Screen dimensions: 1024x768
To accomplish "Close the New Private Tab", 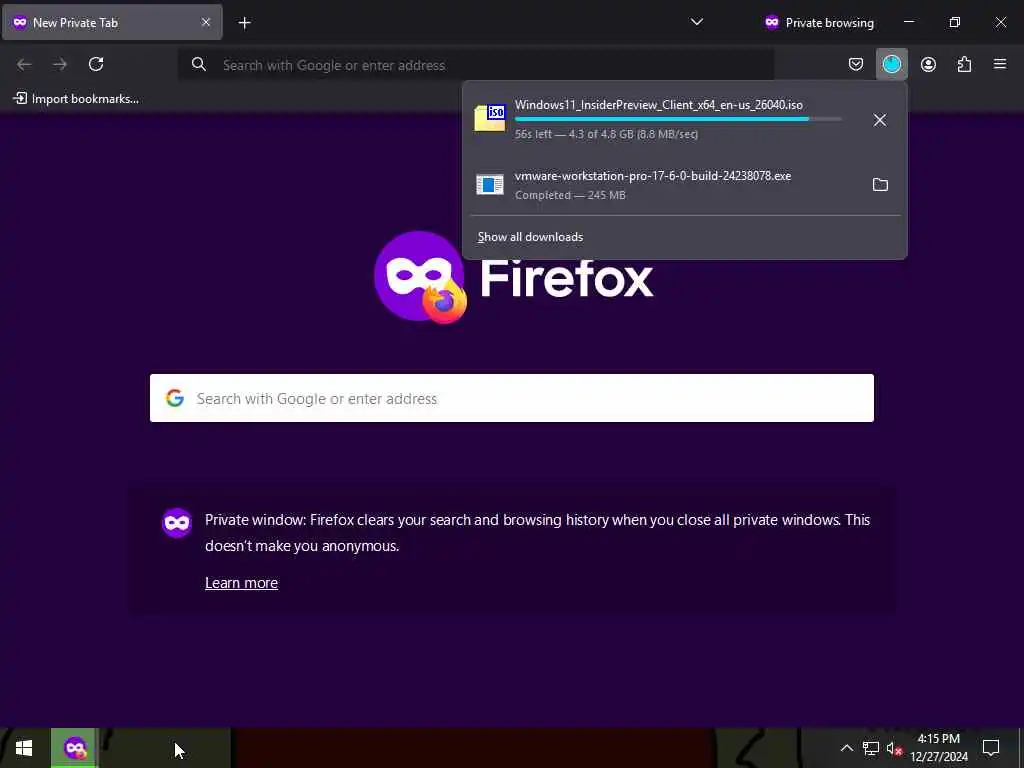I will 206,22.
